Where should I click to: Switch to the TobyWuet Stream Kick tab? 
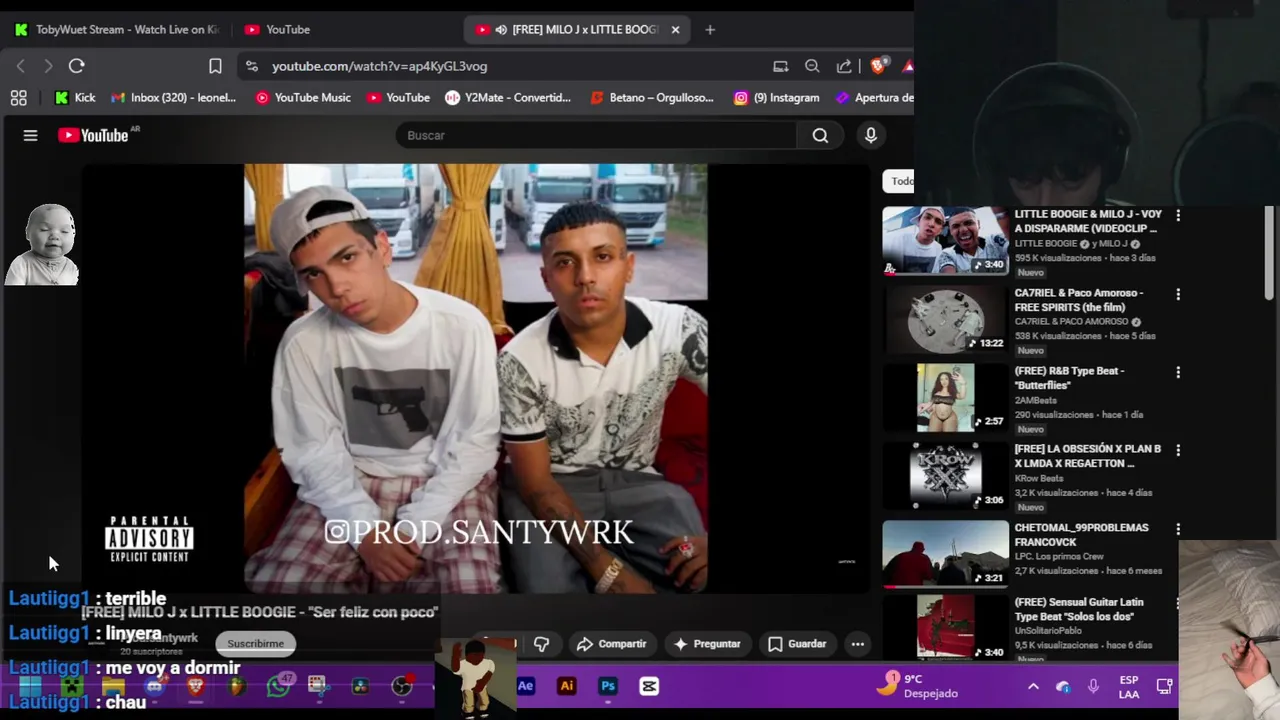[x=116, y=30]
